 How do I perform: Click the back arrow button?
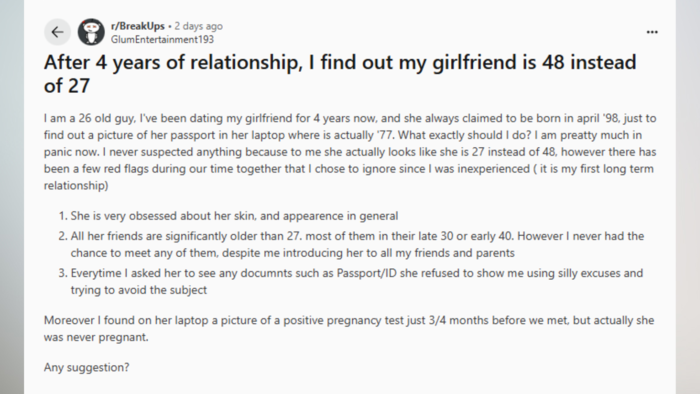pos(57,32)
